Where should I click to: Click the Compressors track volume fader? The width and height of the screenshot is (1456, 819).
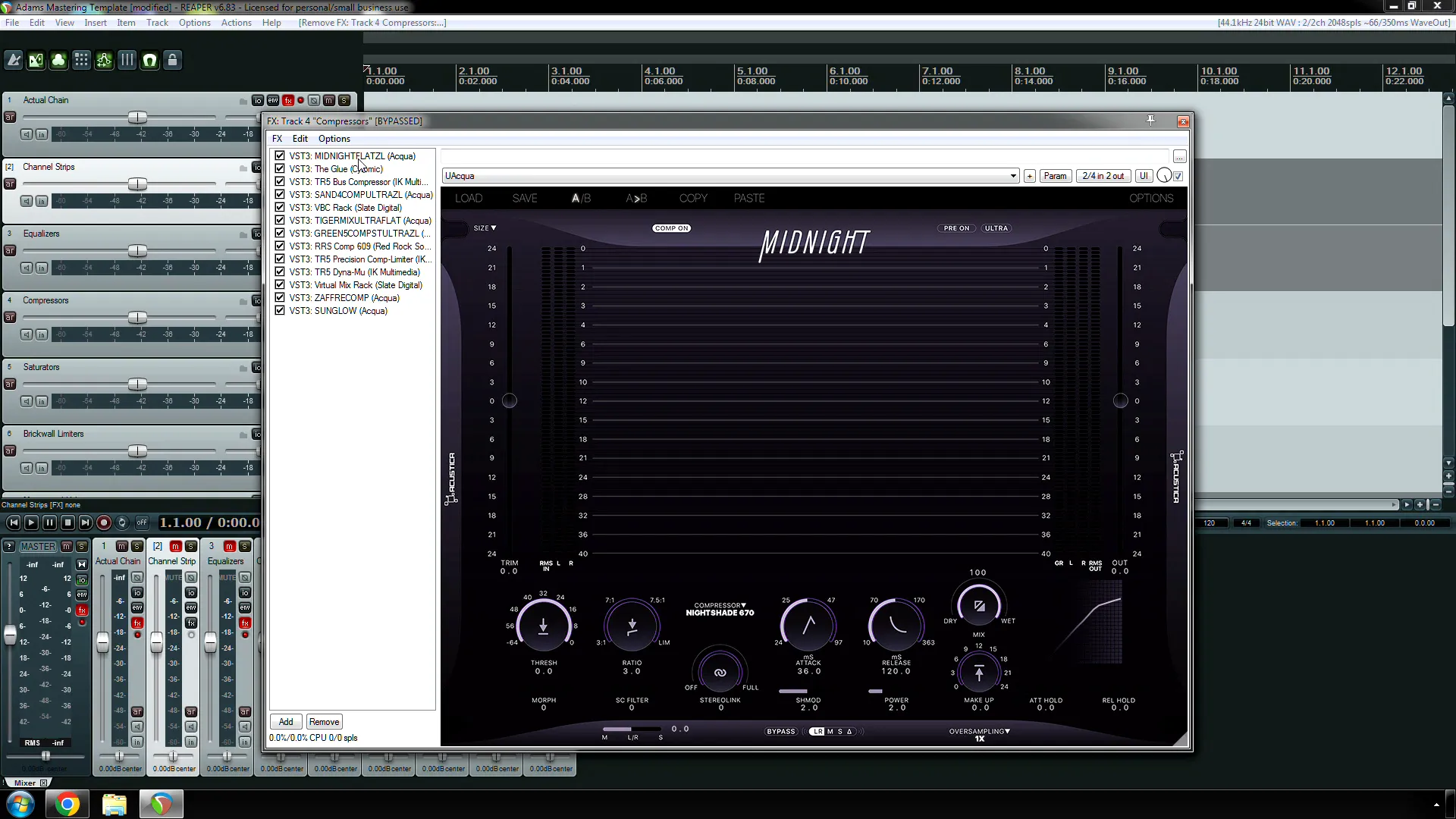point(137,318)
